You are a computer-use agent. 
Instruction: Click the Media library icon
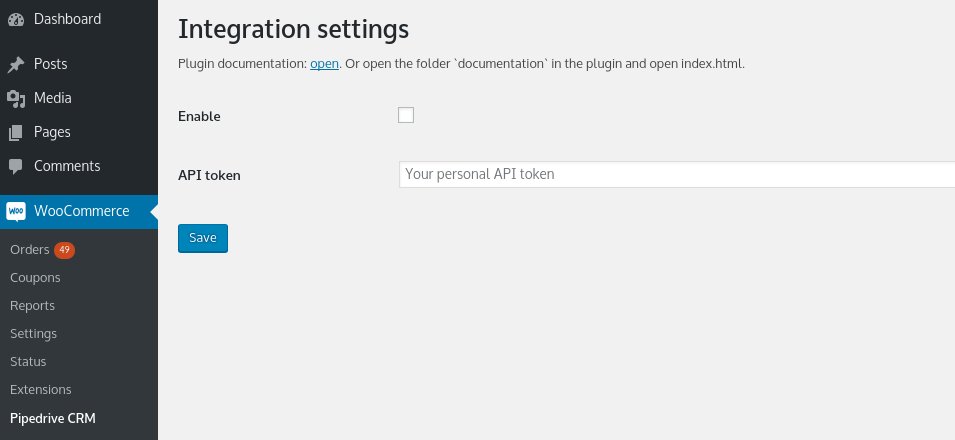coord(16,98)
